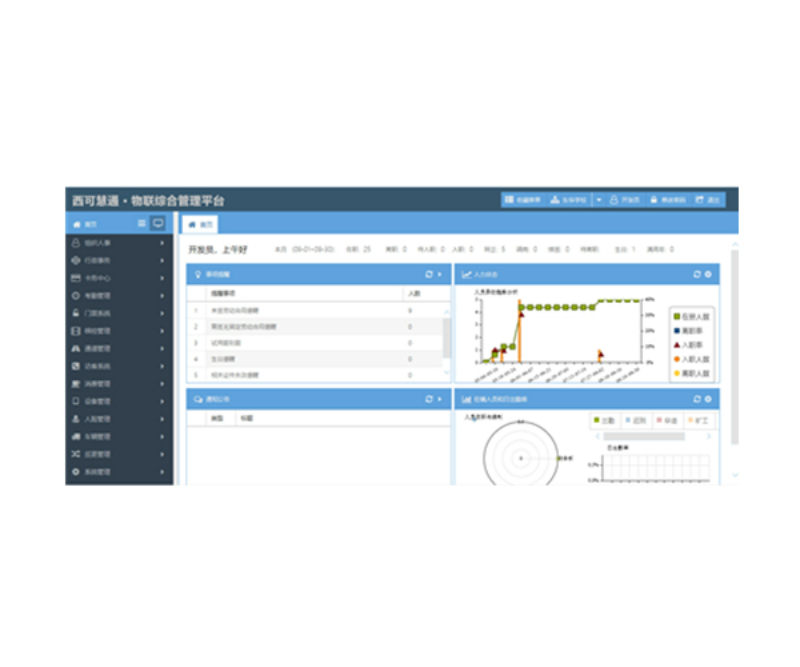Image resolution: width=800 pixels, height=667 pixels.
Task: Open gear settings of the bottom bar-chart panel
Action: coord(708,399)
